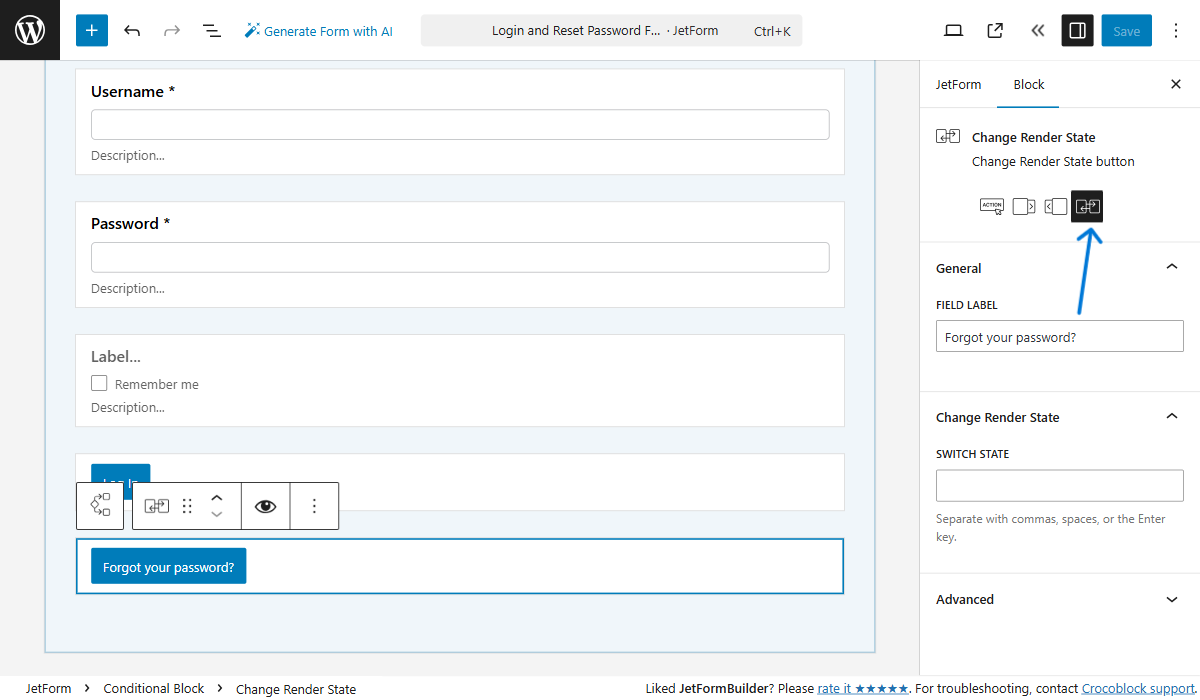
Task: Select the Prev Page block variation
Action: [x=1055, y=206]
